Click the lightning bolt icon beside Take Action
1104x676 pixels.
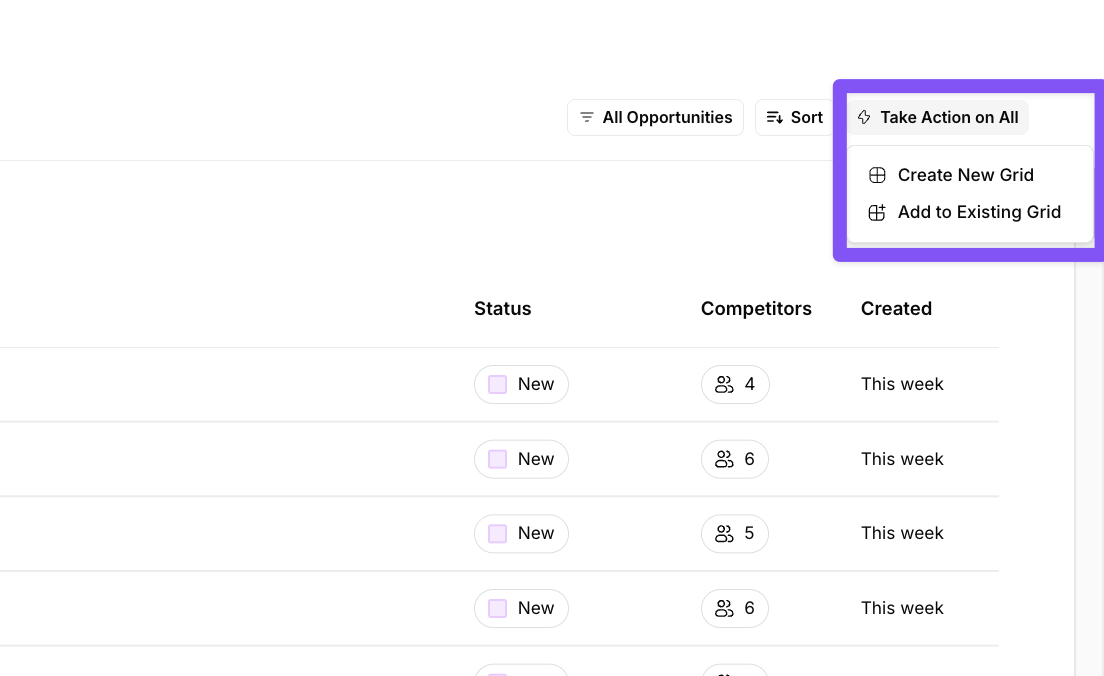(864, 118)
